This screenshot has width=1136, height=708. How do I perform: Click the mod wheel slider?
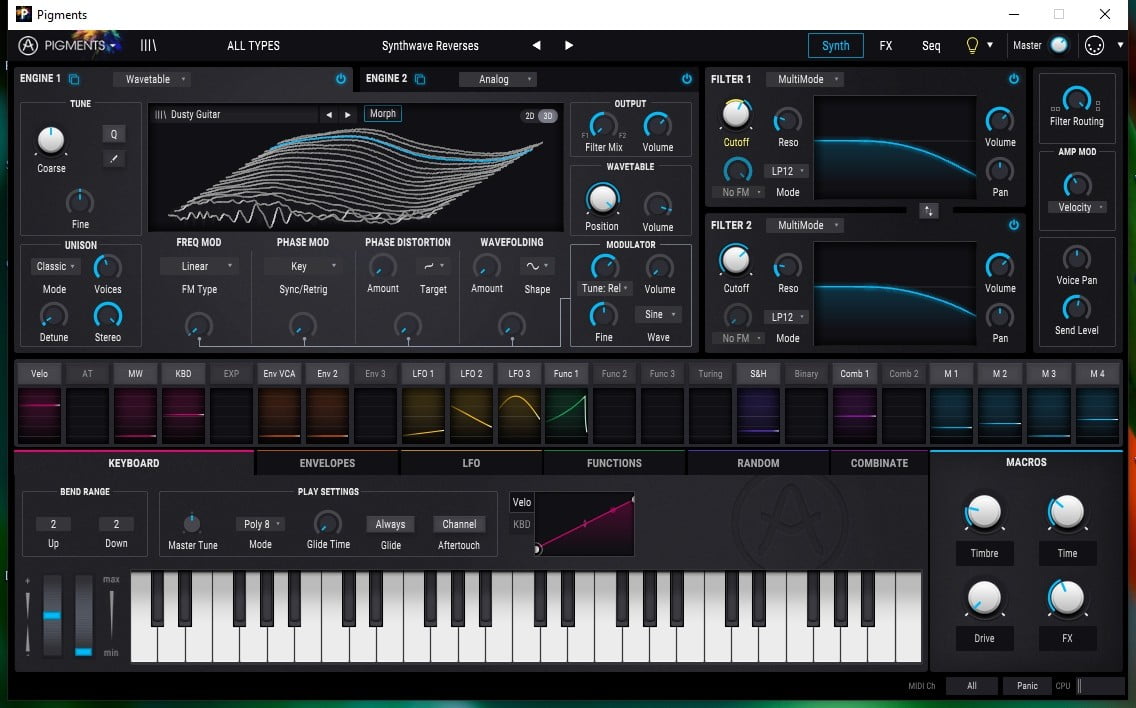point(84,615)
